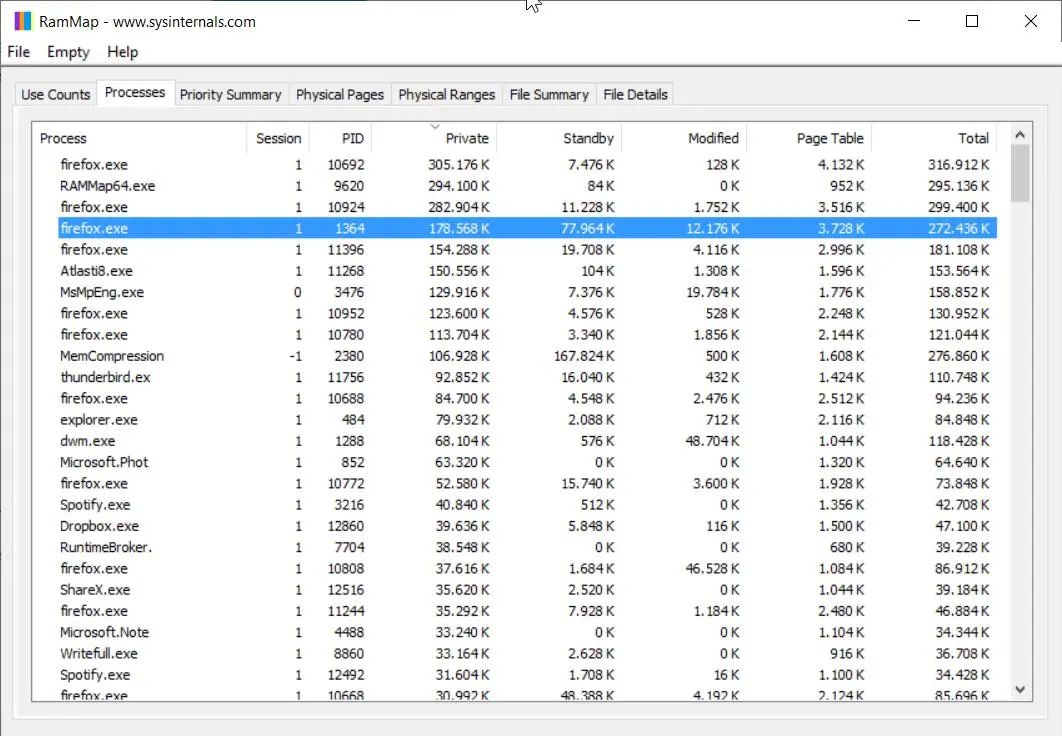Sort by the Page Table column header
Screen dimensions: 1062x736
pyautogui.click(x=809, y=138)
